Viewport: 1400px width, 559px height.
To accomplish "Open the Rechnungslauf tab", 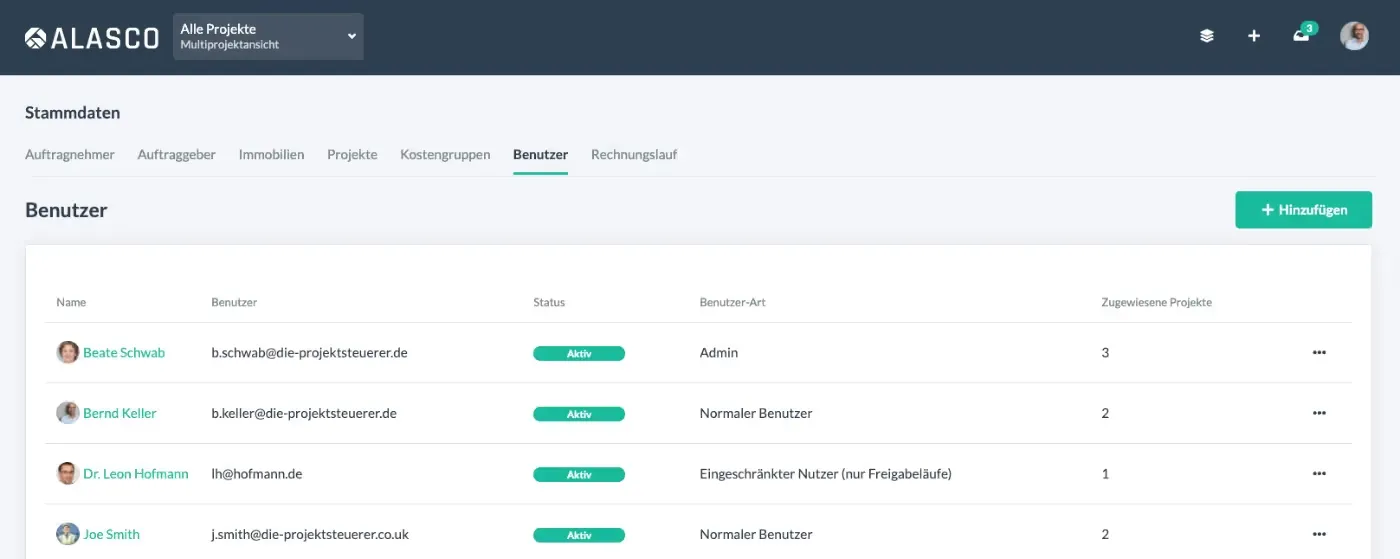I will (634, 155).
